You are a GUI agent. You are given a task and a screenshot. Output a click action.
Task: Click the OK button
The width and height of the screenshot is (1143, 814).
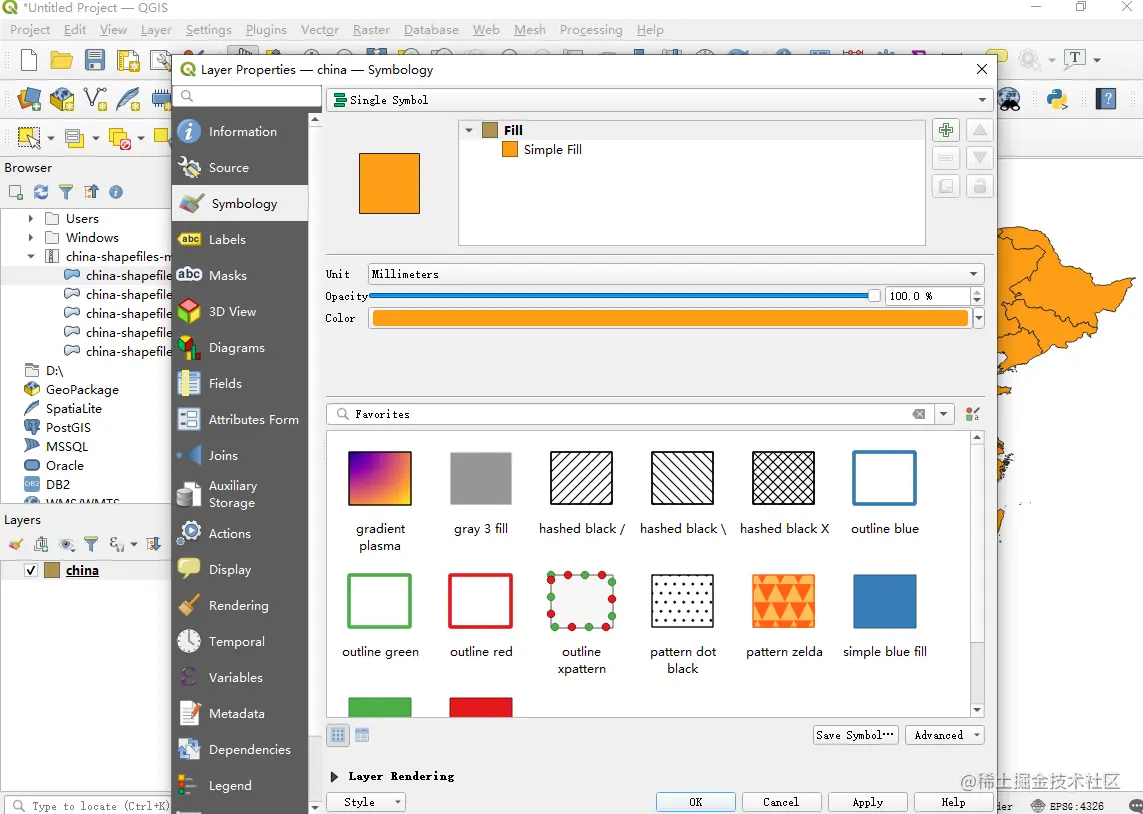point(695,802)
